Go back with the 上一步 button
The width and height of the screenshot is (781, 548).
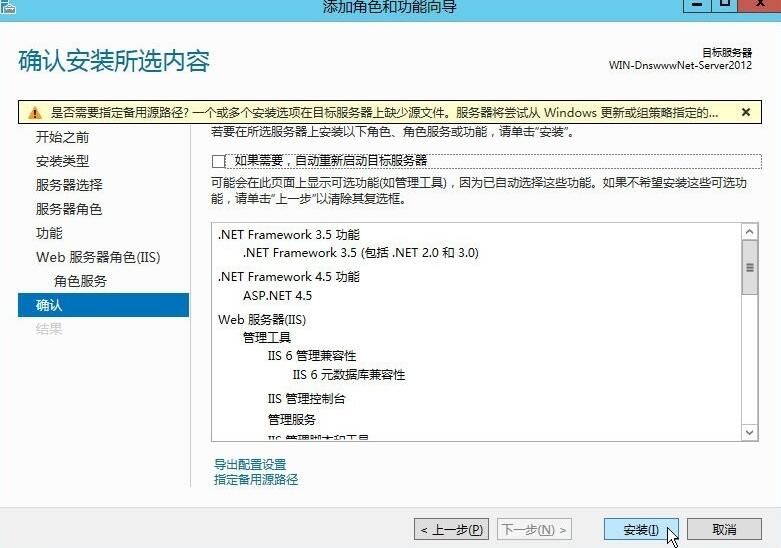click(453, 529)
